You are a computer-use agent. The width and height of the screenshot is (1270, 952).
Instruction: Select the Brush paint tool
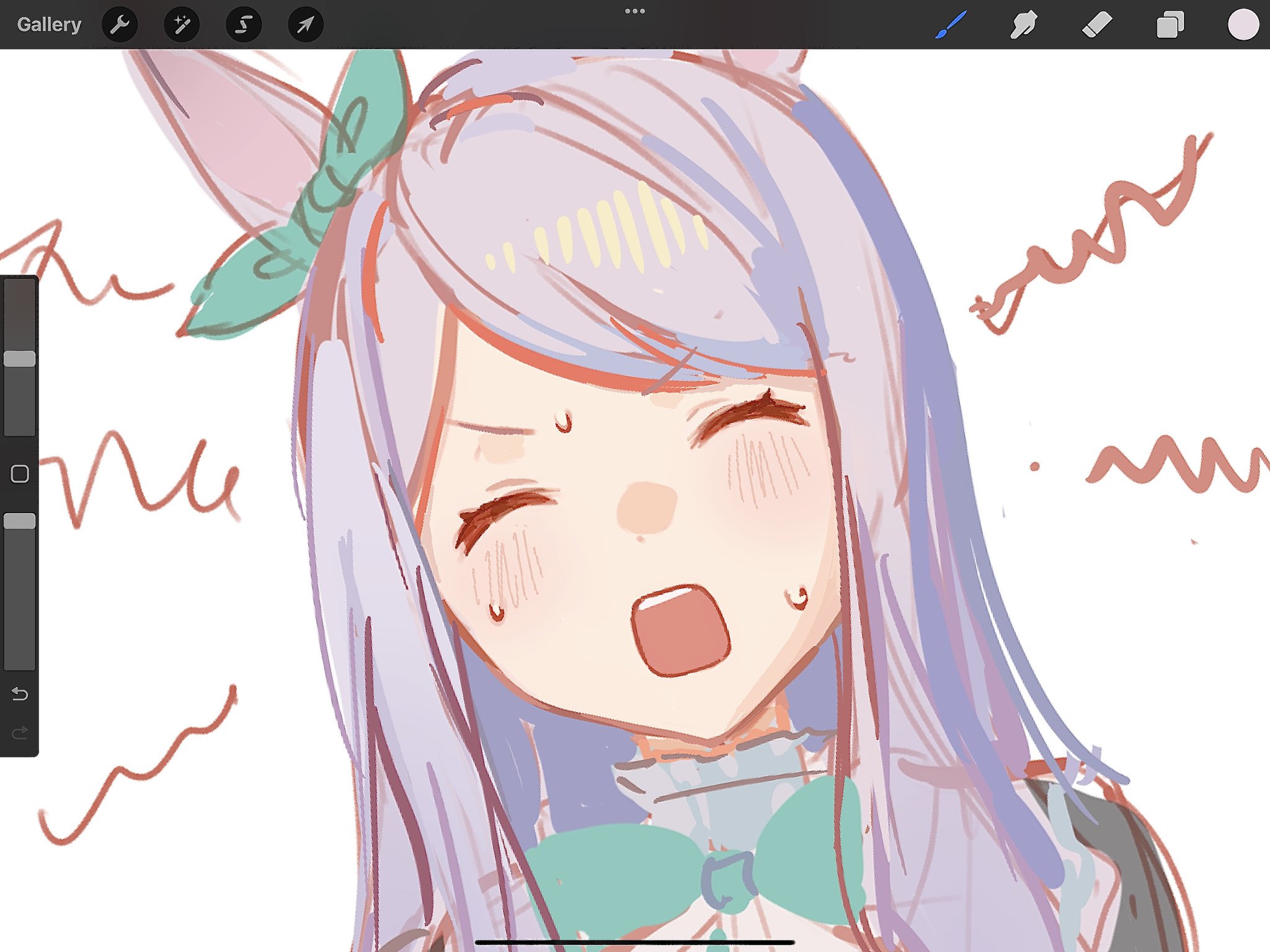[950, 25]
